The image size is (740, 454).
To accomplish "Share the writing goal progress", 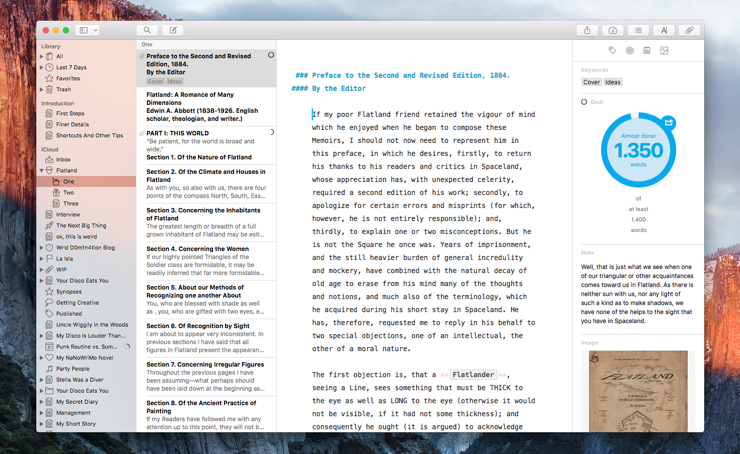I will pyautogui.click(x=669, y=123).
